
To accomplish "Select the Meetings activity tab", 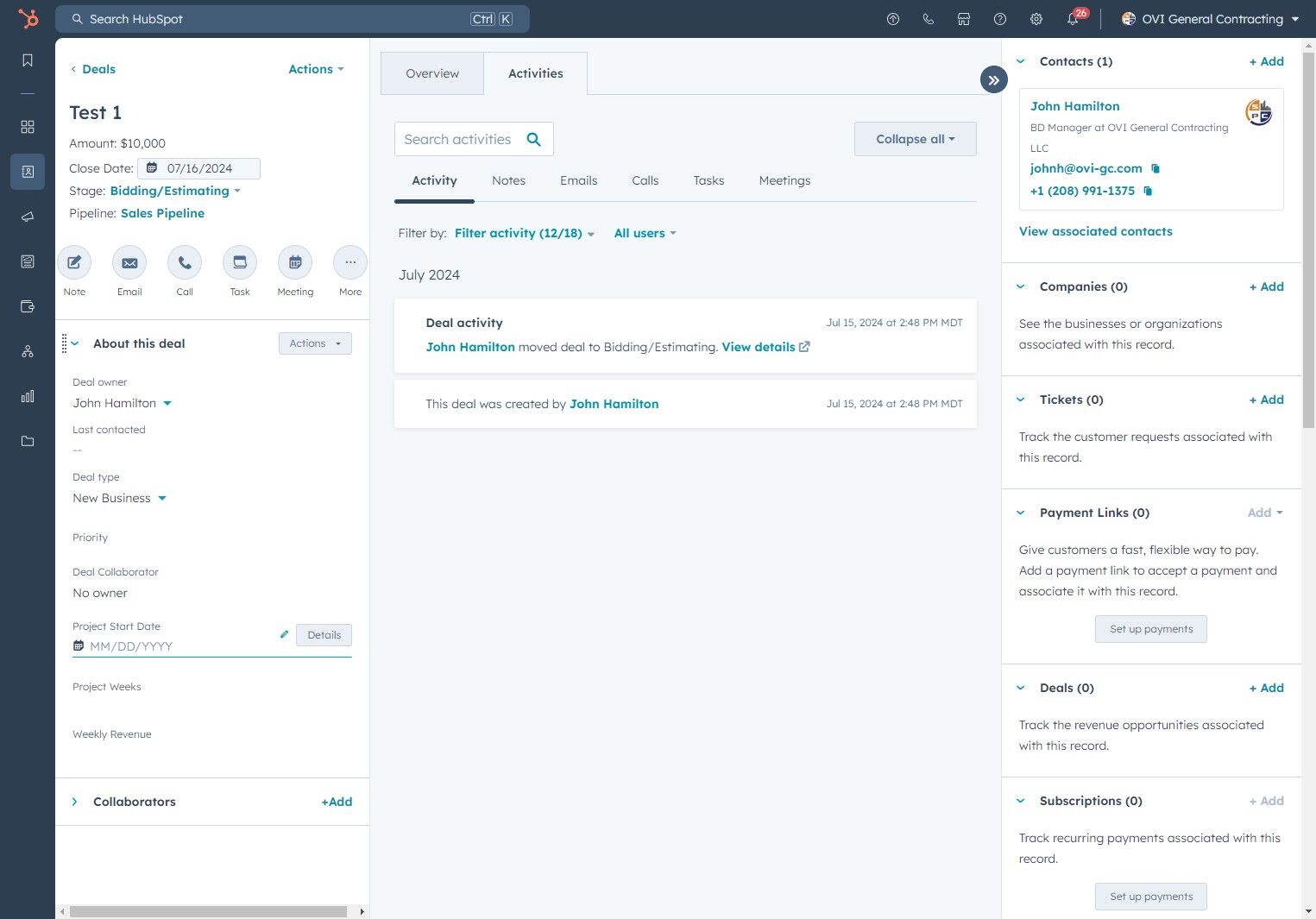I will (784, 180).
